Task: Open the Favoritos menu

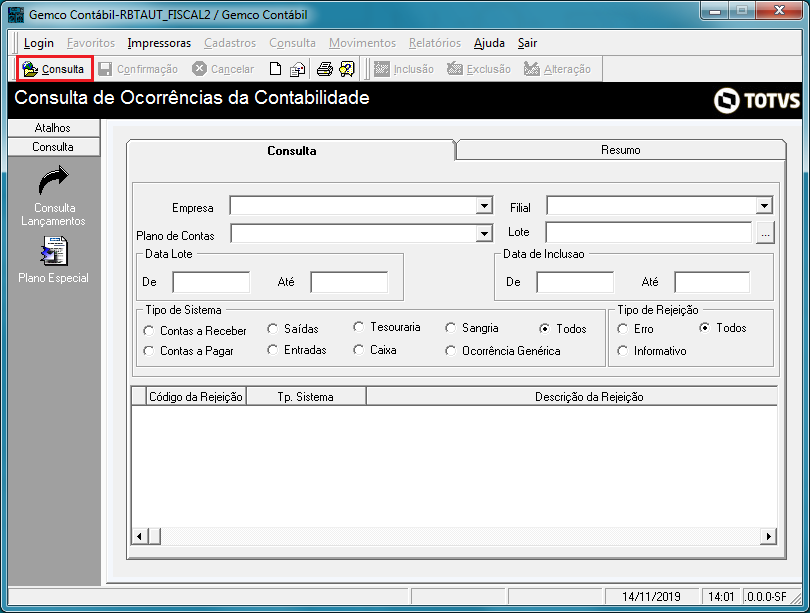Action: (91, 43)
